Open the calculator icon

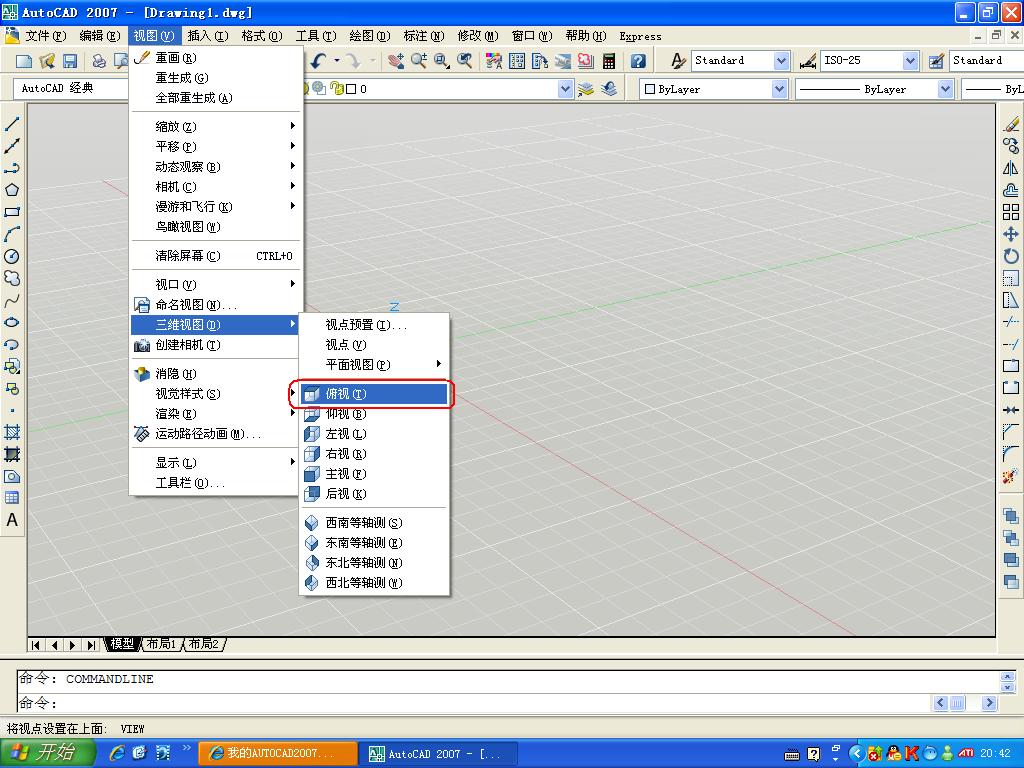609,61
